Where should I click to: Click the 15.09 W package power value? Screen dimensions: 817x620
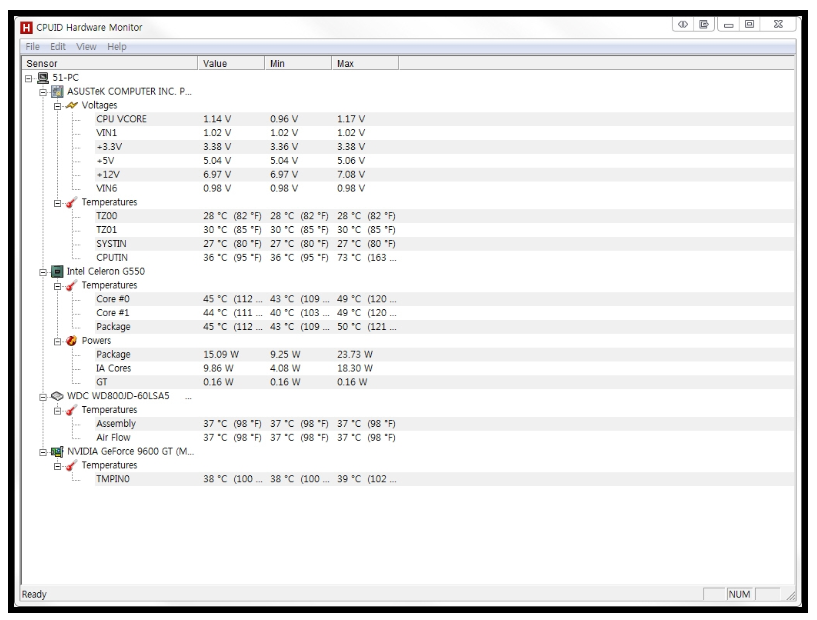tap(221, 355)
